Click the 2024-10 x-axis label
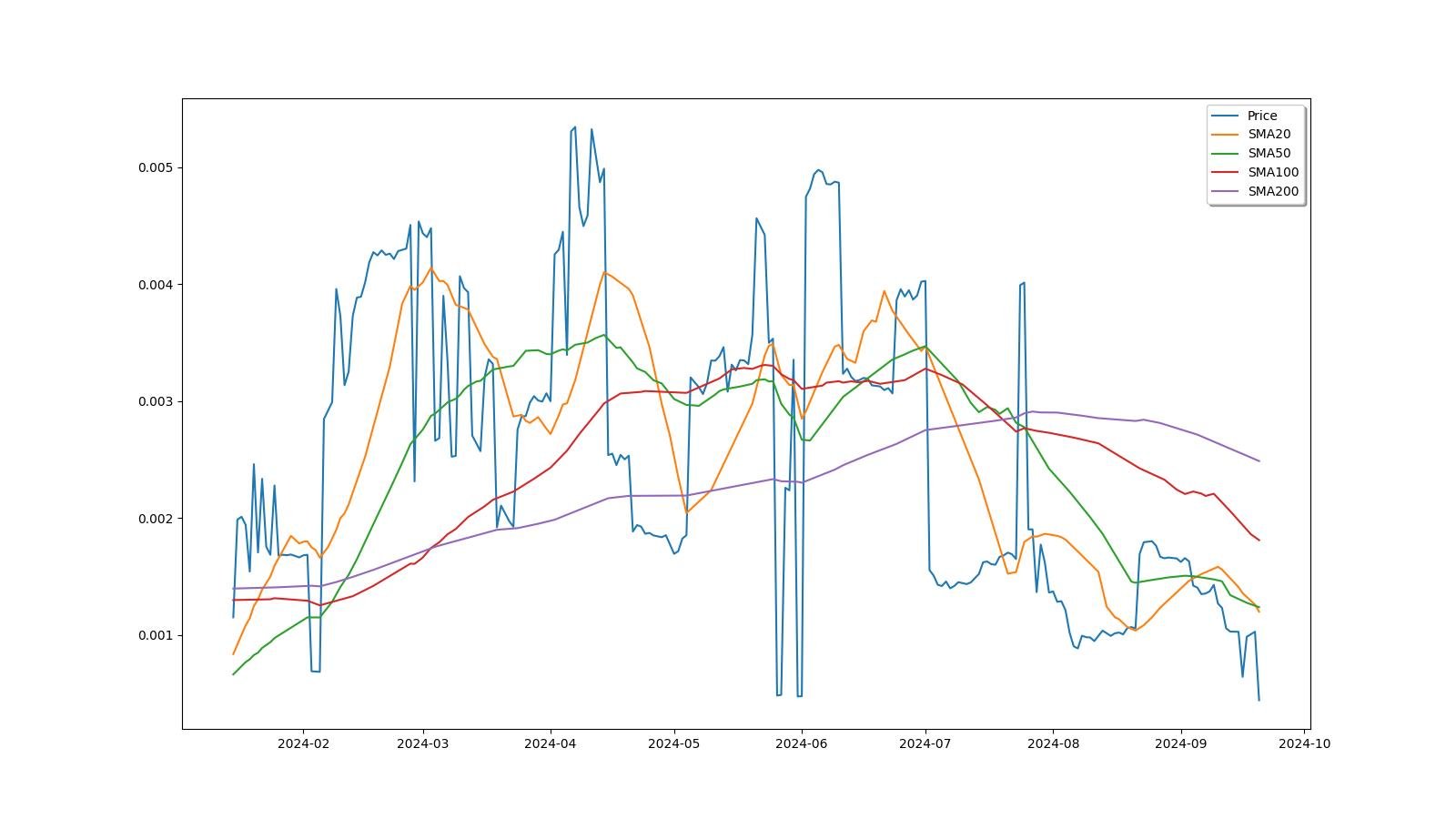 pos(1304,743)
